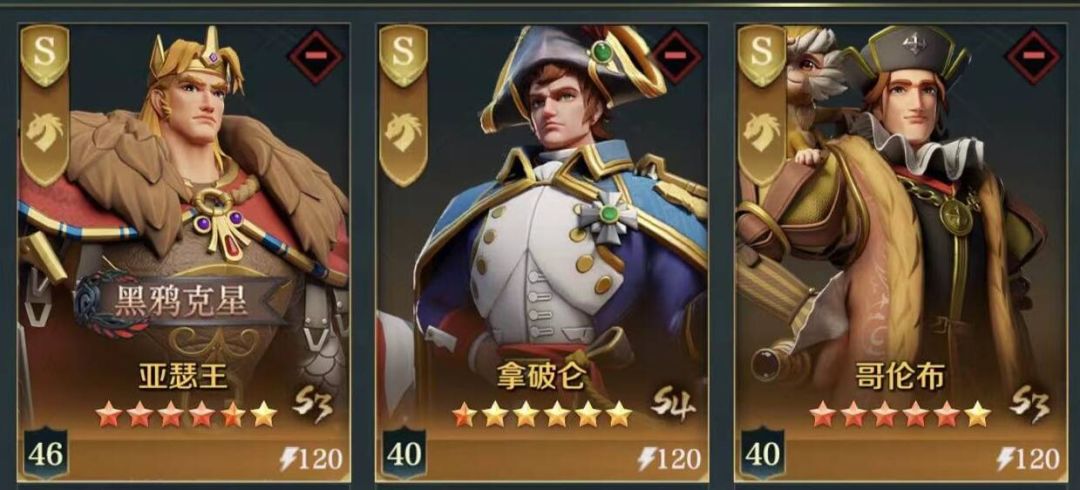The height and width of the screenshot is (490, 1080).
Task: Click the 120 lightning cost on 哥伦布 card
Action: tap(1028, 458)
